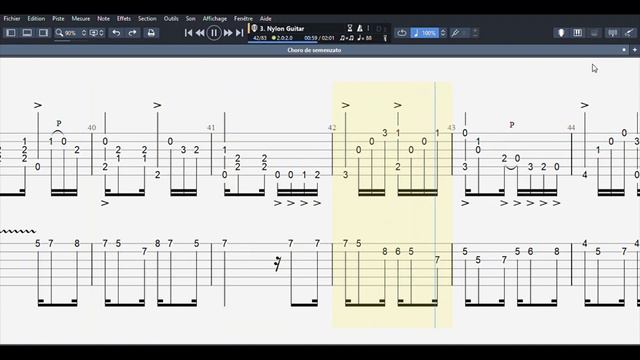Image resolution: width=640 pixels, height=360 pixels.
Task: Click bar number 41 in the score
Action: [x=211, y=128]
